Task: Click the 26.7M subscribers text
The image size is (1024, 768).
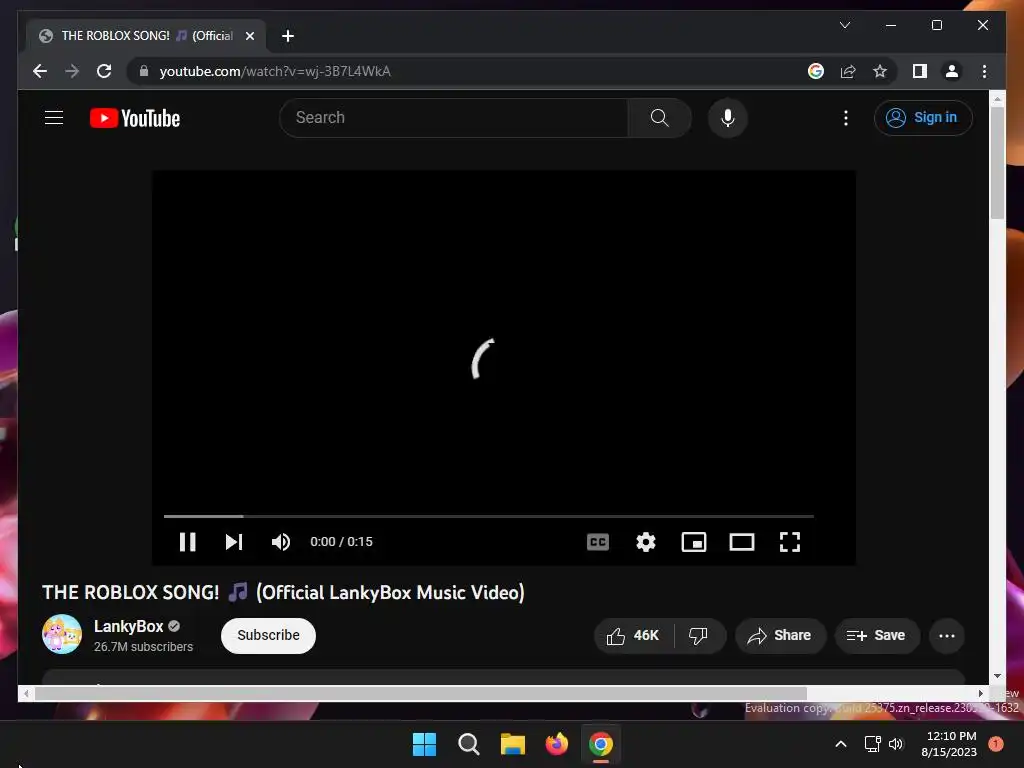Action: pos(144,647)
